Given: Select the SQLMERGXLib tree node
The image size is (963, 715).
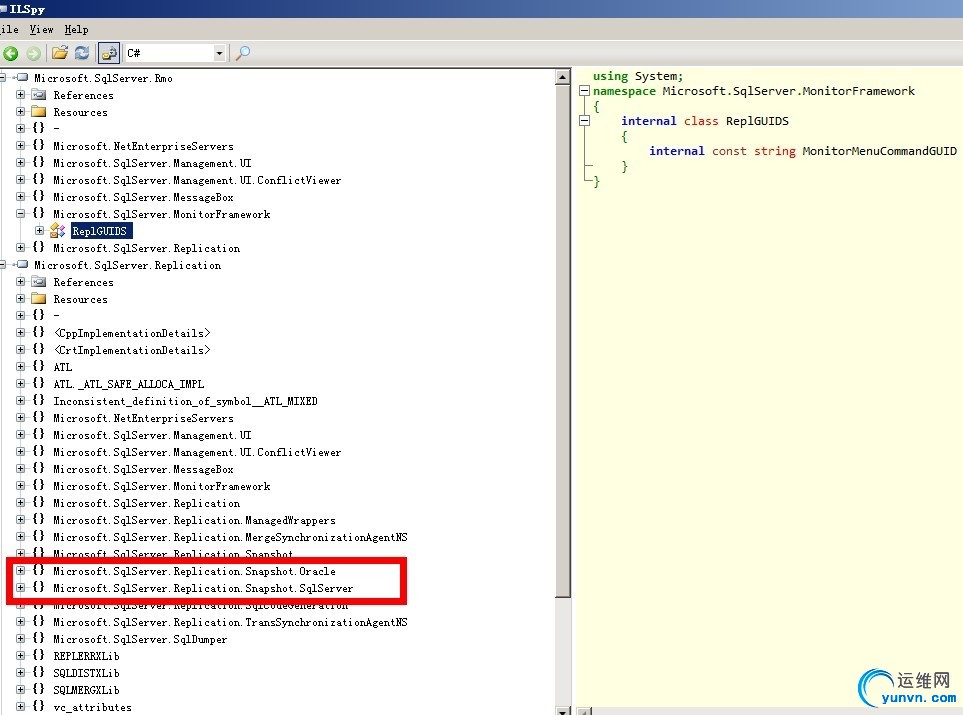Looking at the screenshot, I should pos(86,690).
